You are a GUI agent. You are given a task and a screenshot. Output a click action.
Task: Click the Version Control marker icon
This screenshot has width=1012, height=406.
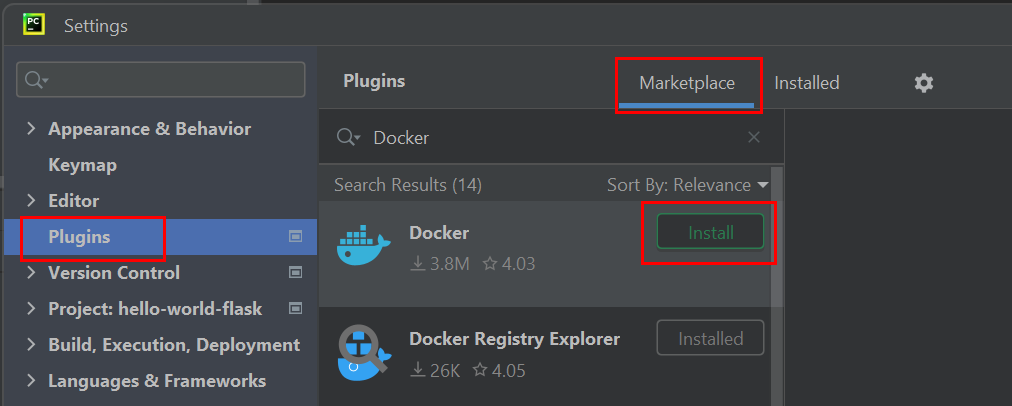[296, 272]
